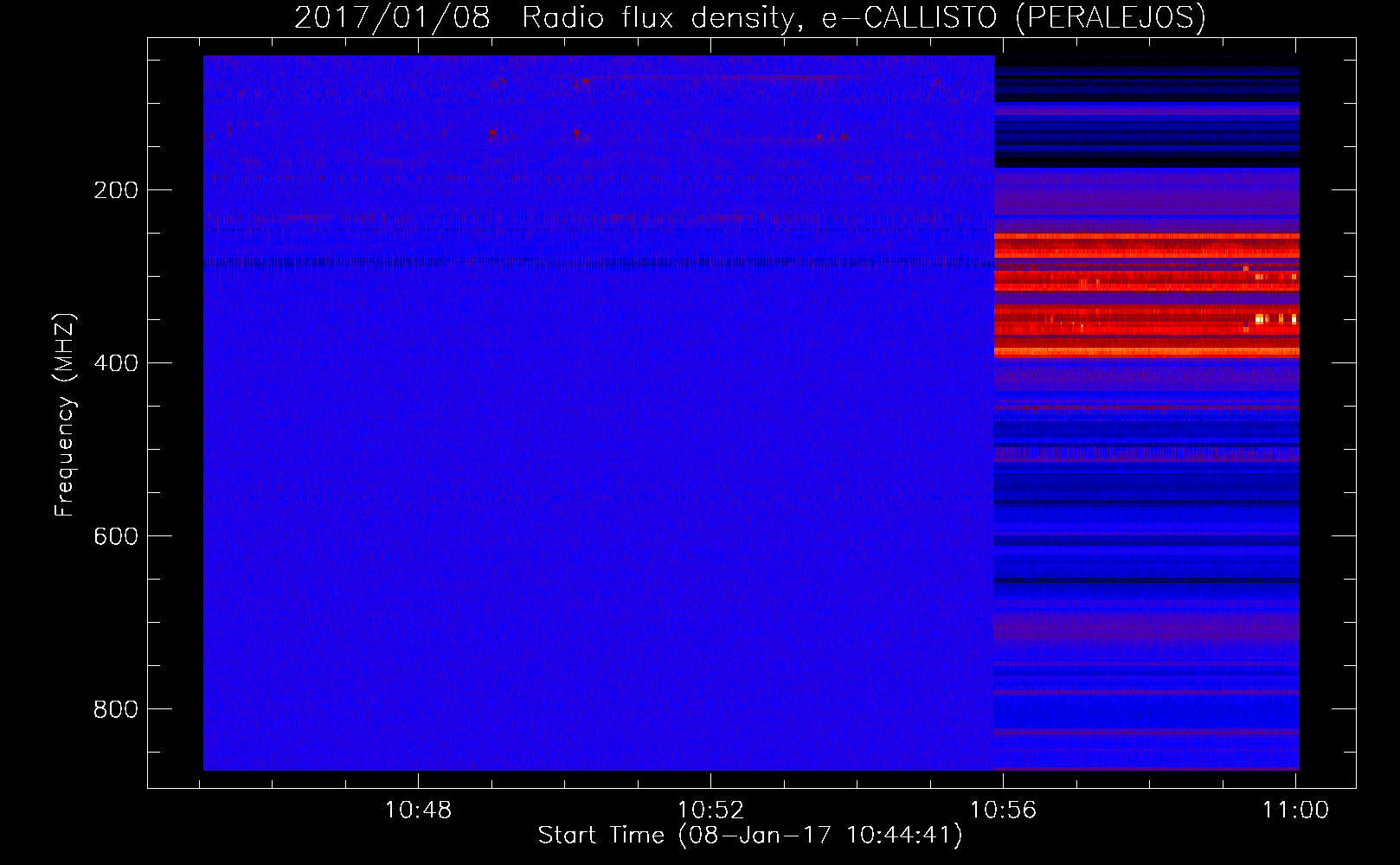Select the 800 frequency axis label
Image resolution: width=1400 pixels, height=865 pixels.
(115, 709)
